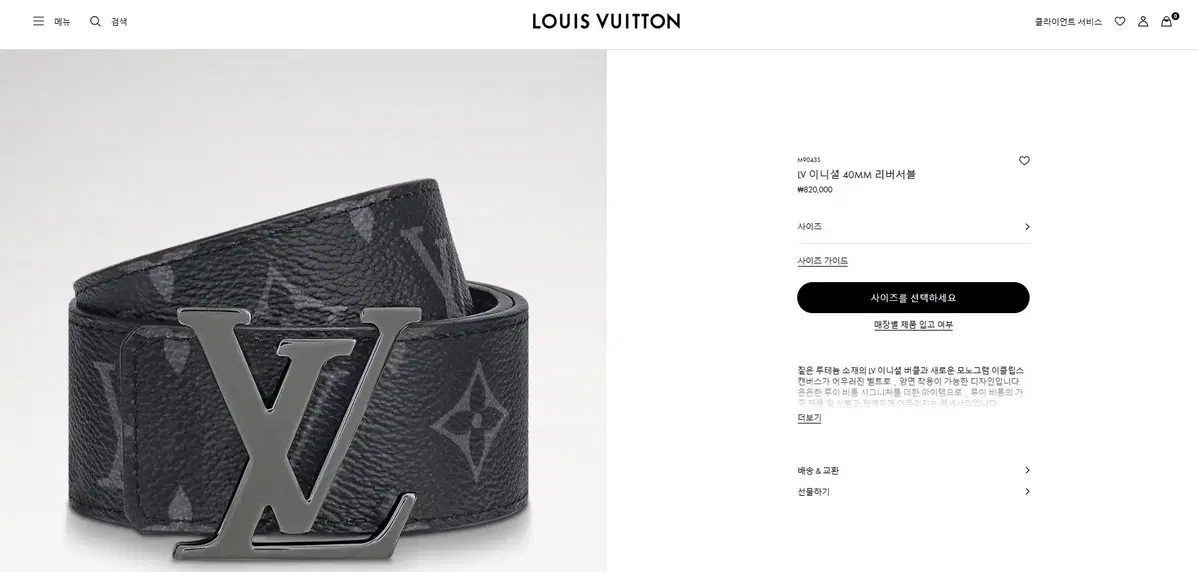
Task: Expand the 선물하기 gifting section
Action: coord(913,492)
